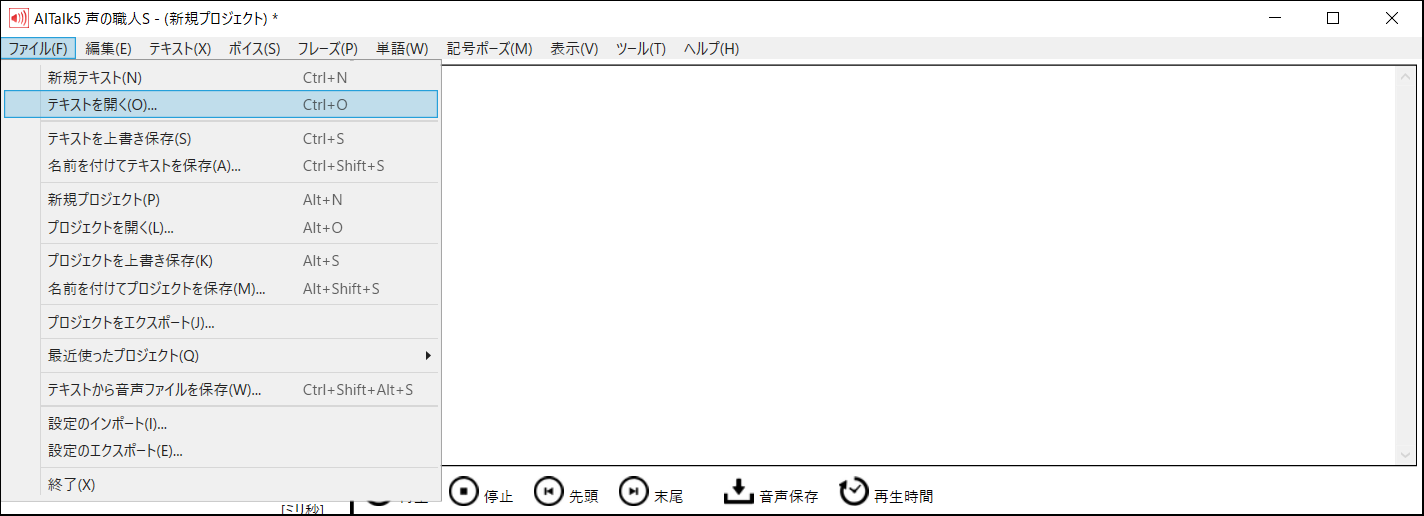Click the 再生時間 clock icon
The image size is (1424, 516).
pos(853,491)
